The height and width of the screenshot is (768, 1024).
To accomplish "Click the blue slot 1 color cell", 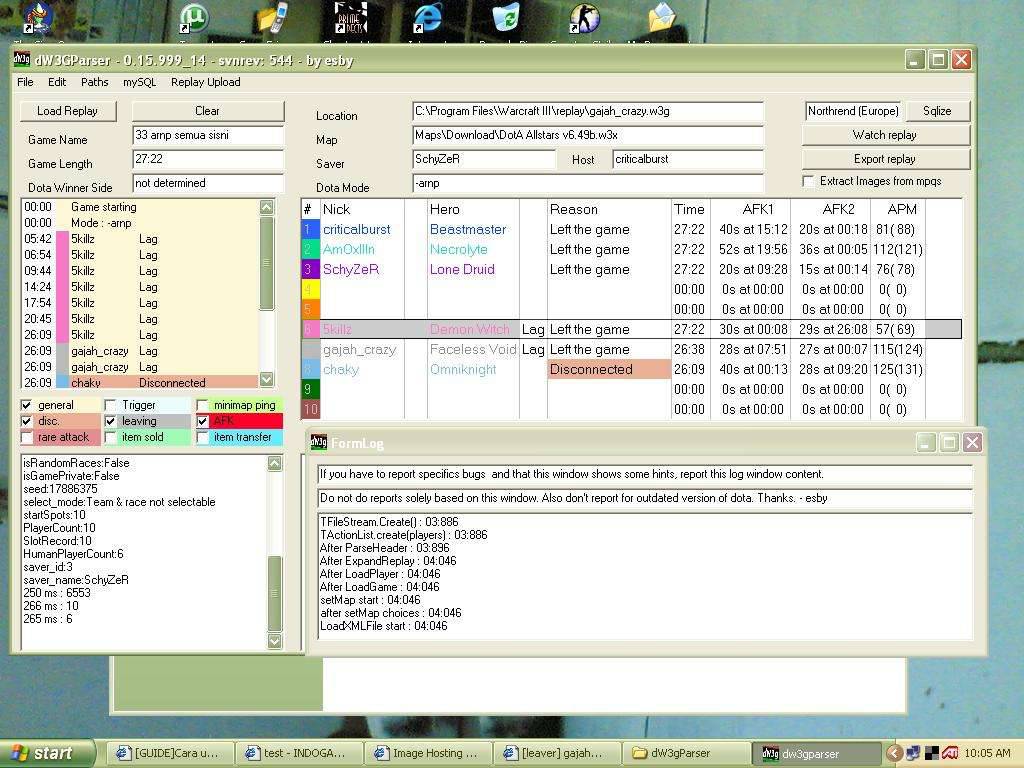I will point(310,229).
